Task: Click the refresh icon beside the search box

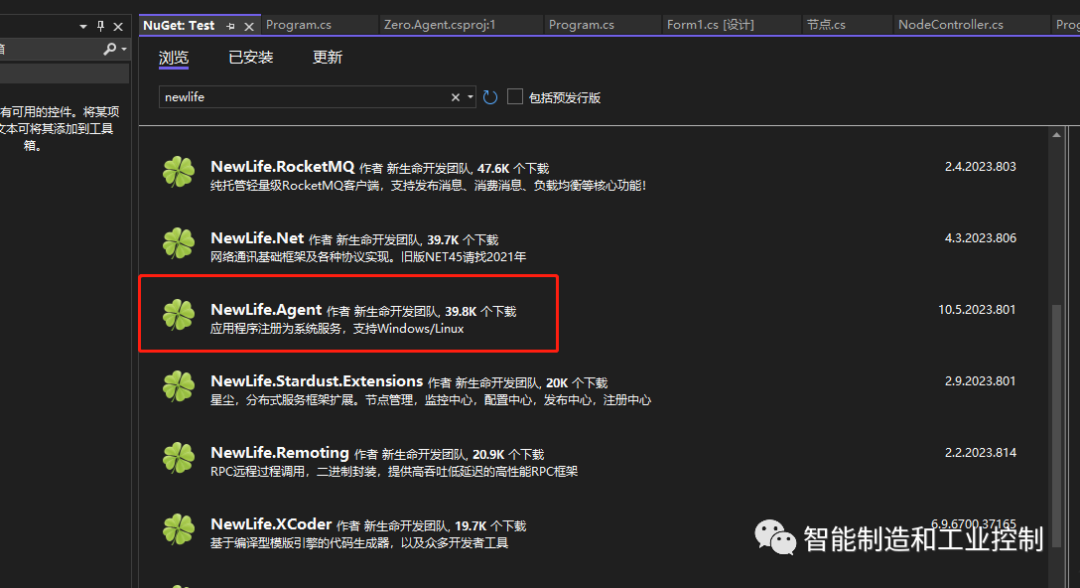Action: pyautogui.click(x=490, y=97)
